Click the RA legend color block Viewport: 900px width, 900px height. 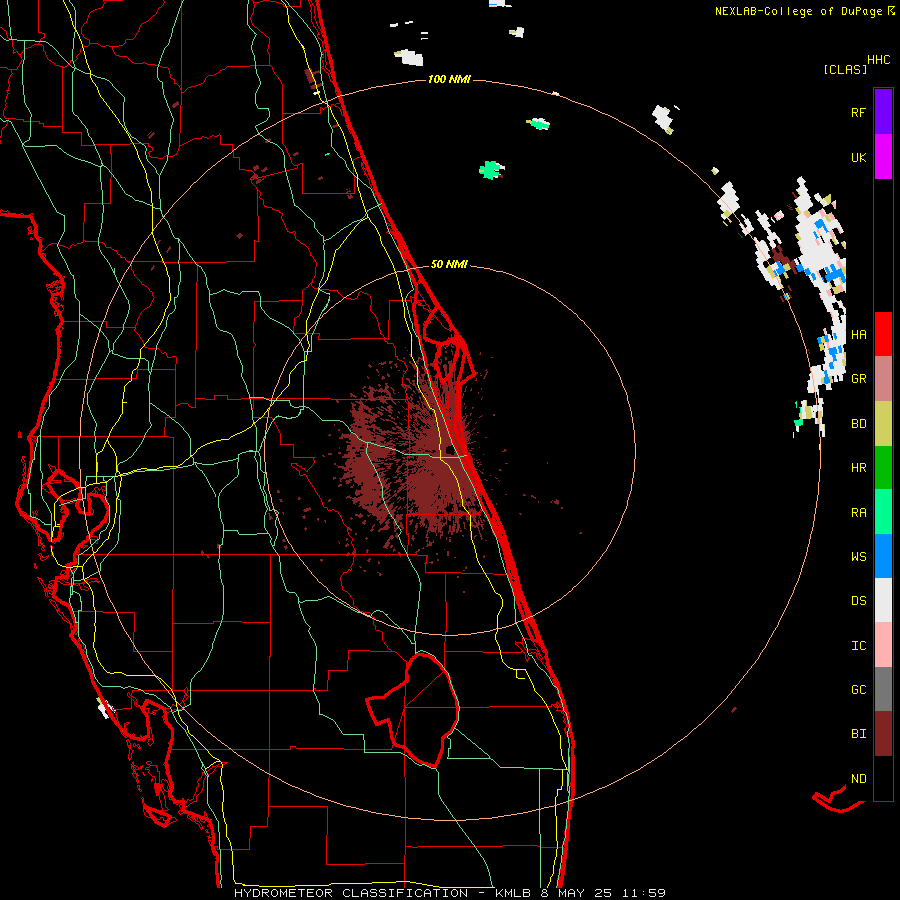883,512
